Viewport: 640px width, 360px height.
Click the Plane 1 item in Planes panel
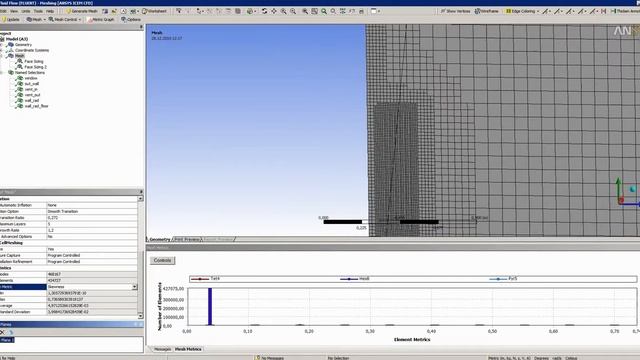7,340
